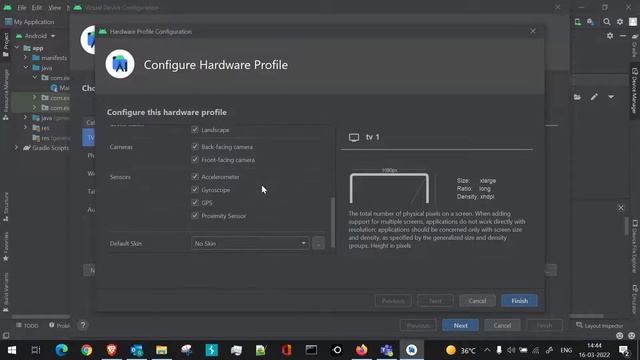Open the Device Manager side tab
The height and width of the screenshot is (360, 640).
635,91
